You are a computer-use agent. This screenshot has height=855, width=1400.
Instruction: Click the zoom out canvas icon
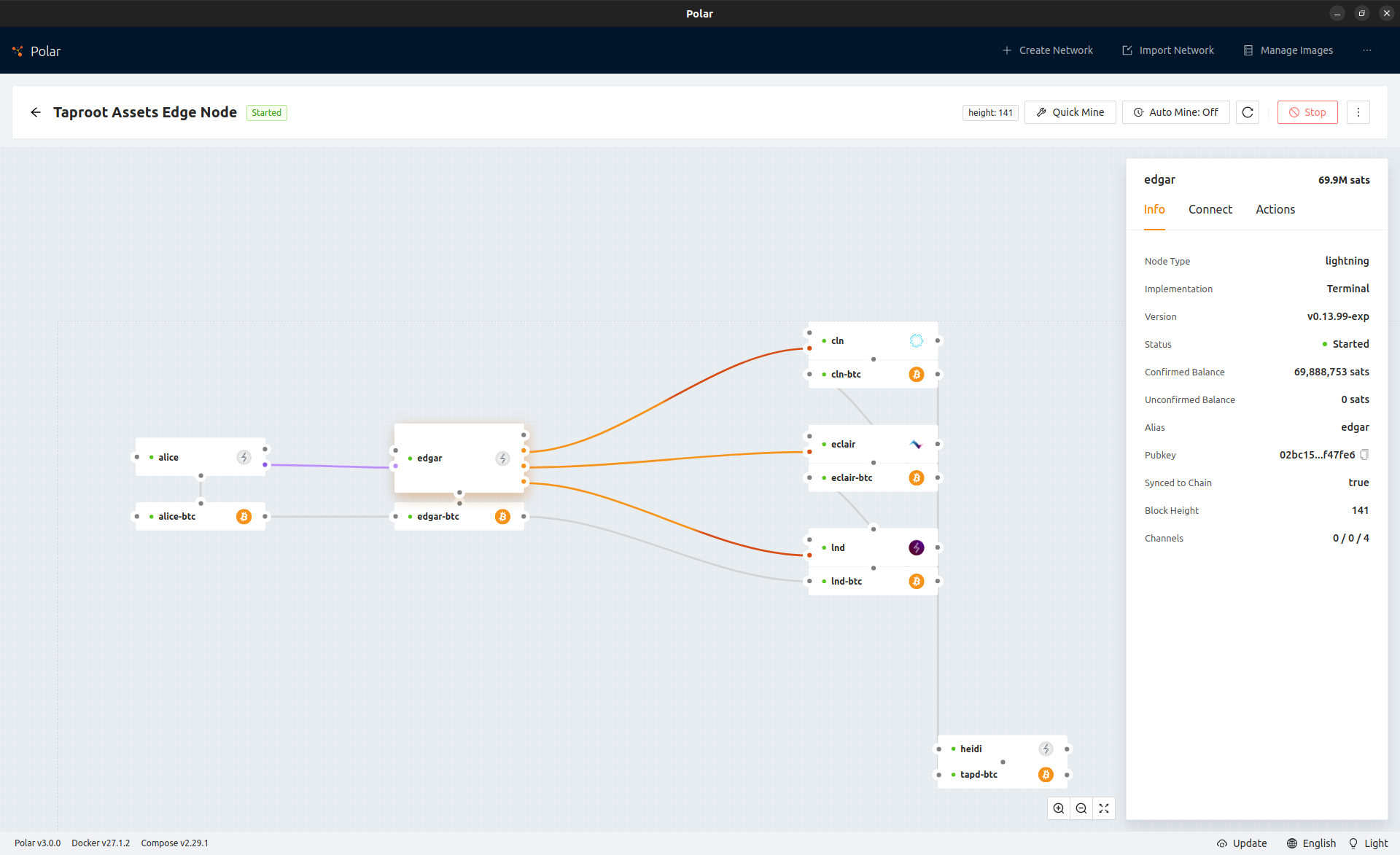(x=1081, y=808)
